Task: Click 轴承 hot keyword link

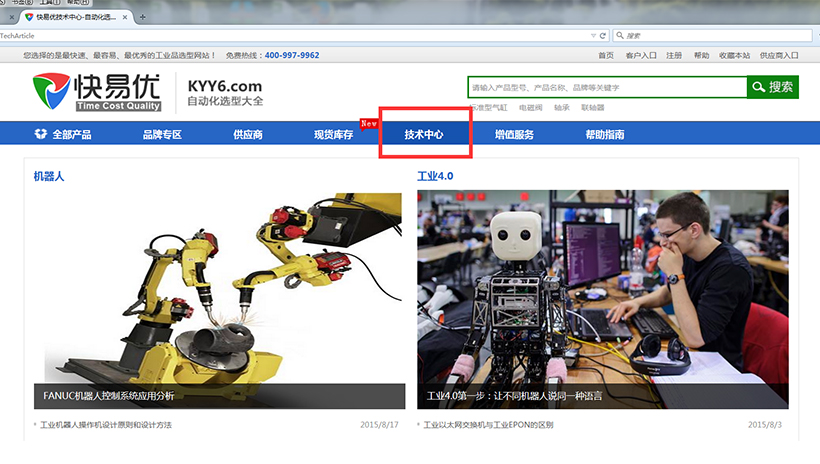Action: pos(562,107)
